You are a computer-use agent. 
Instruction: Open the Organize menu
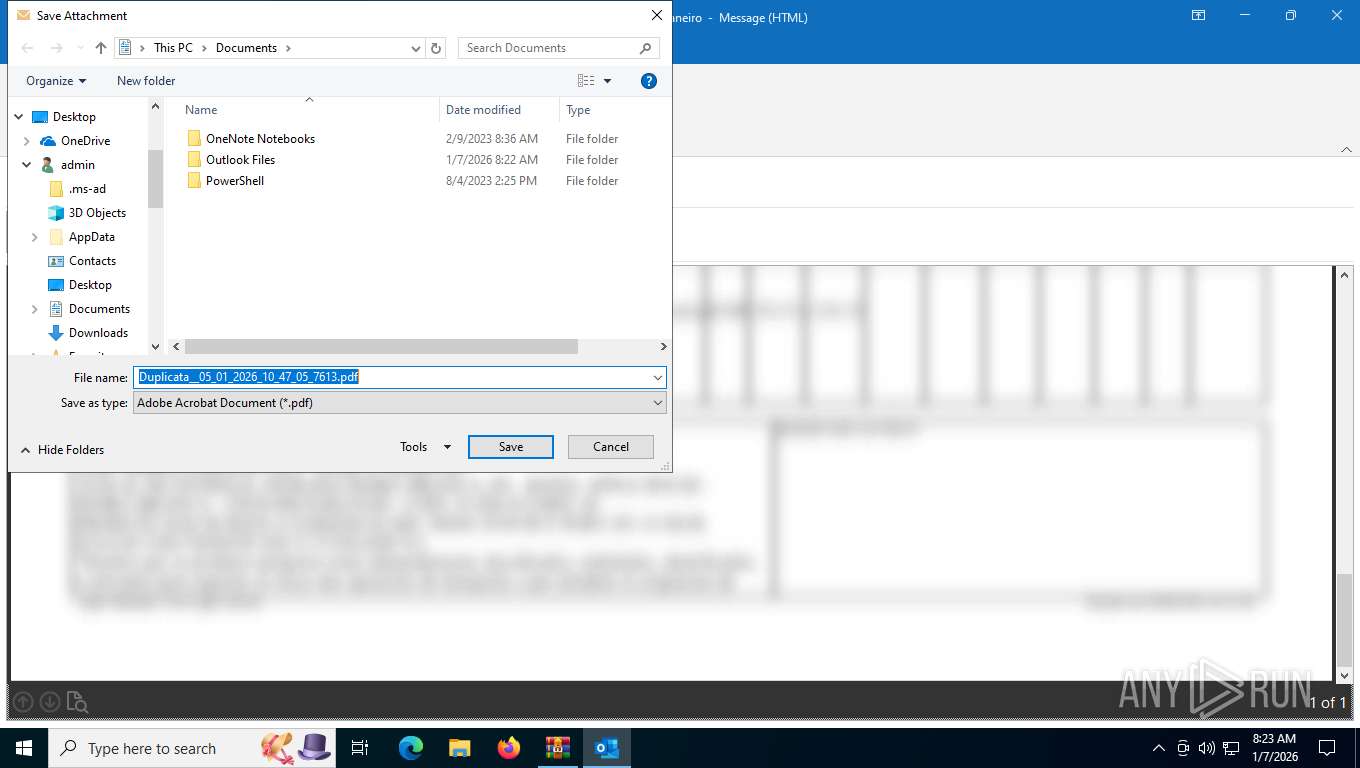click(x=56, y=81)
